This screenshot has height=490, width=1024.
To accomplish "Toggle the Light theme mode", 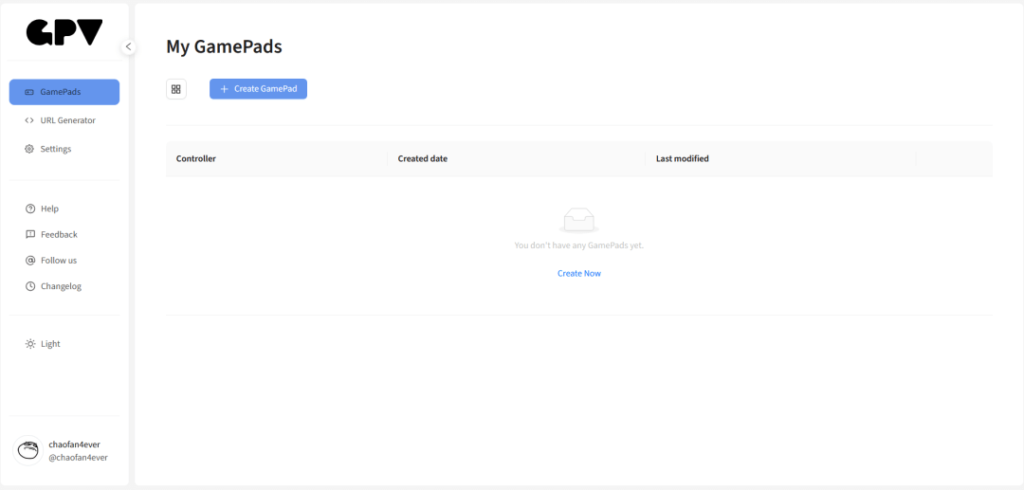I will tap(44, 344).
